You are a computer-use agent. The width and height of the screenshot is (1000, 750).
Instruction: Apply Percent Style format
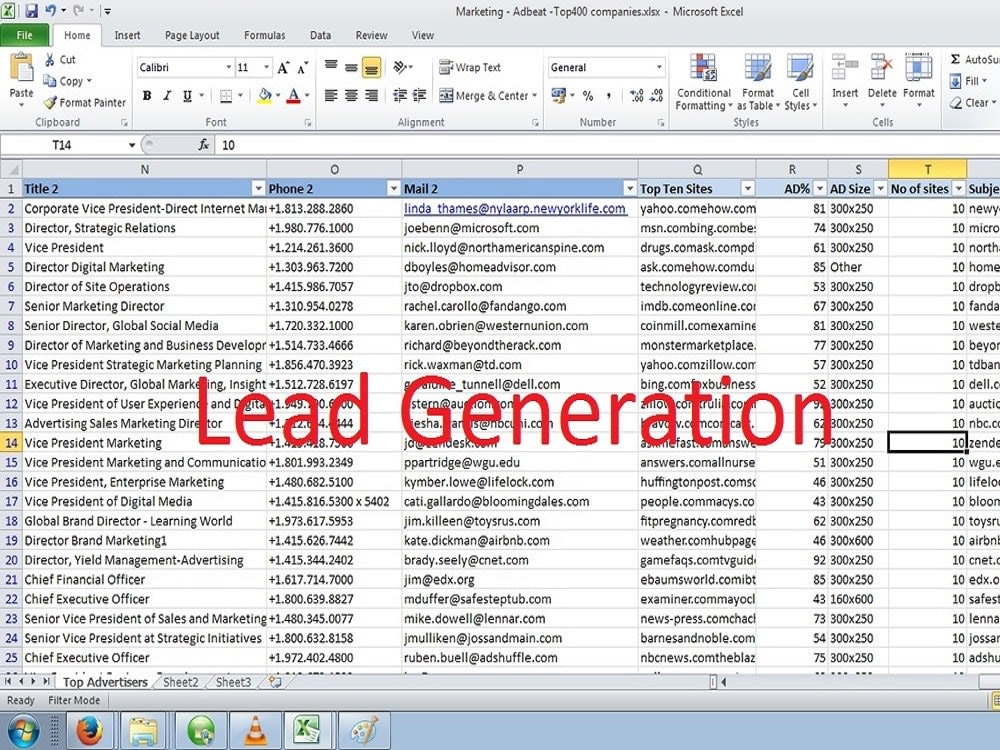tap(588, 96)
